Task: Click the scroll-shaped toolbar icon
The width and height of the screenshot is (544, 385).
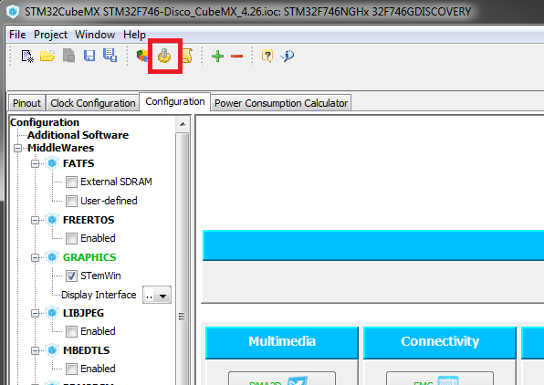Action: click(187, 55)
